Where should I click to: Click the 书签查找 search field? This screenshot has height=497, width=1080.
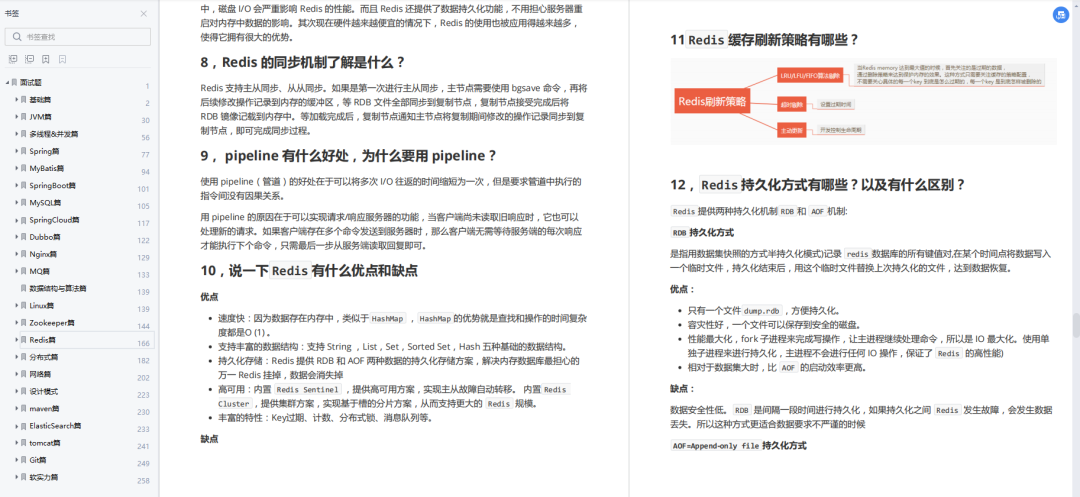(78, 36)
